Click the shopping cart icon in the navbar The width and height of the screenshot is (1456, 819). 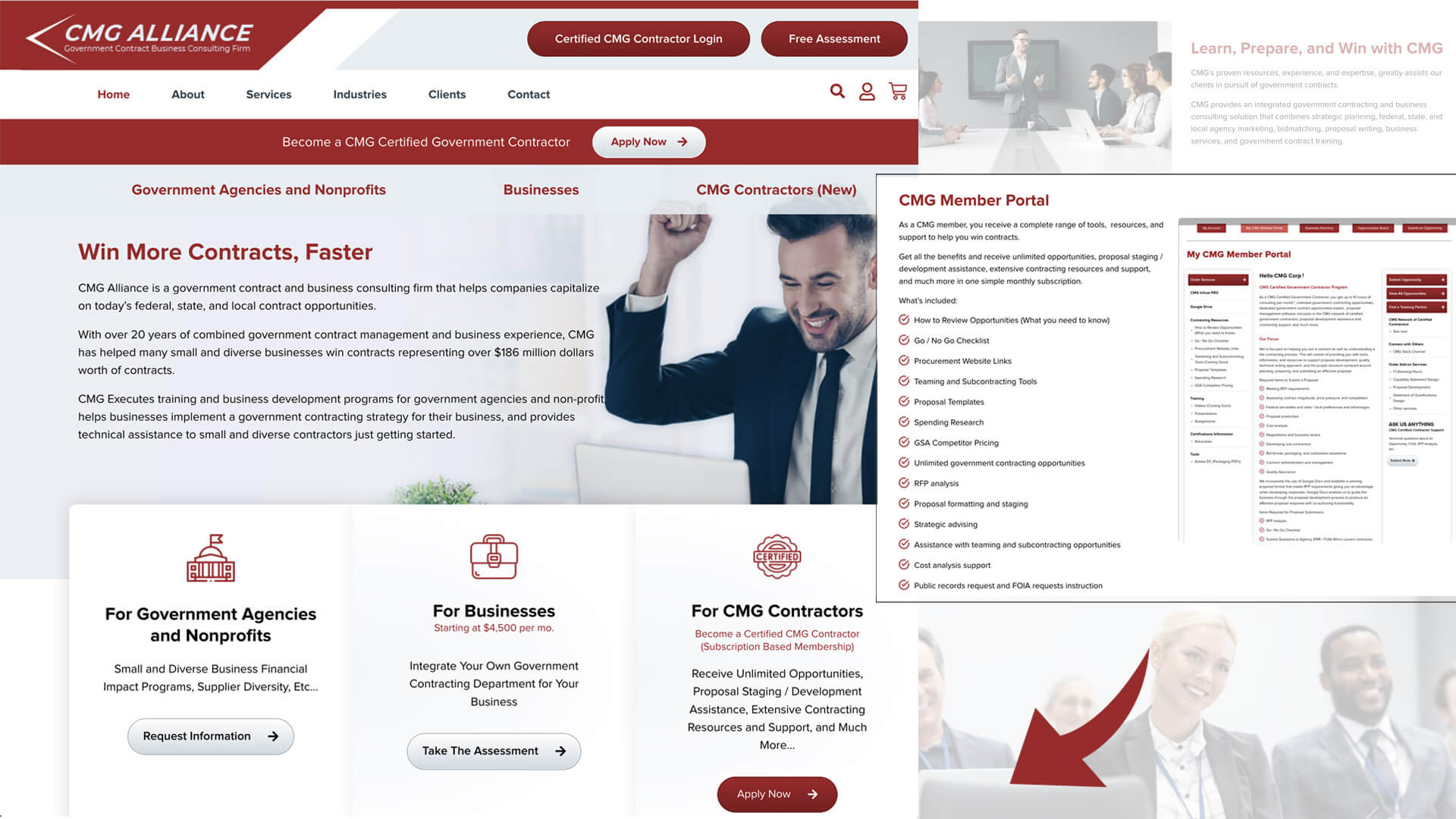click(898, 91)
